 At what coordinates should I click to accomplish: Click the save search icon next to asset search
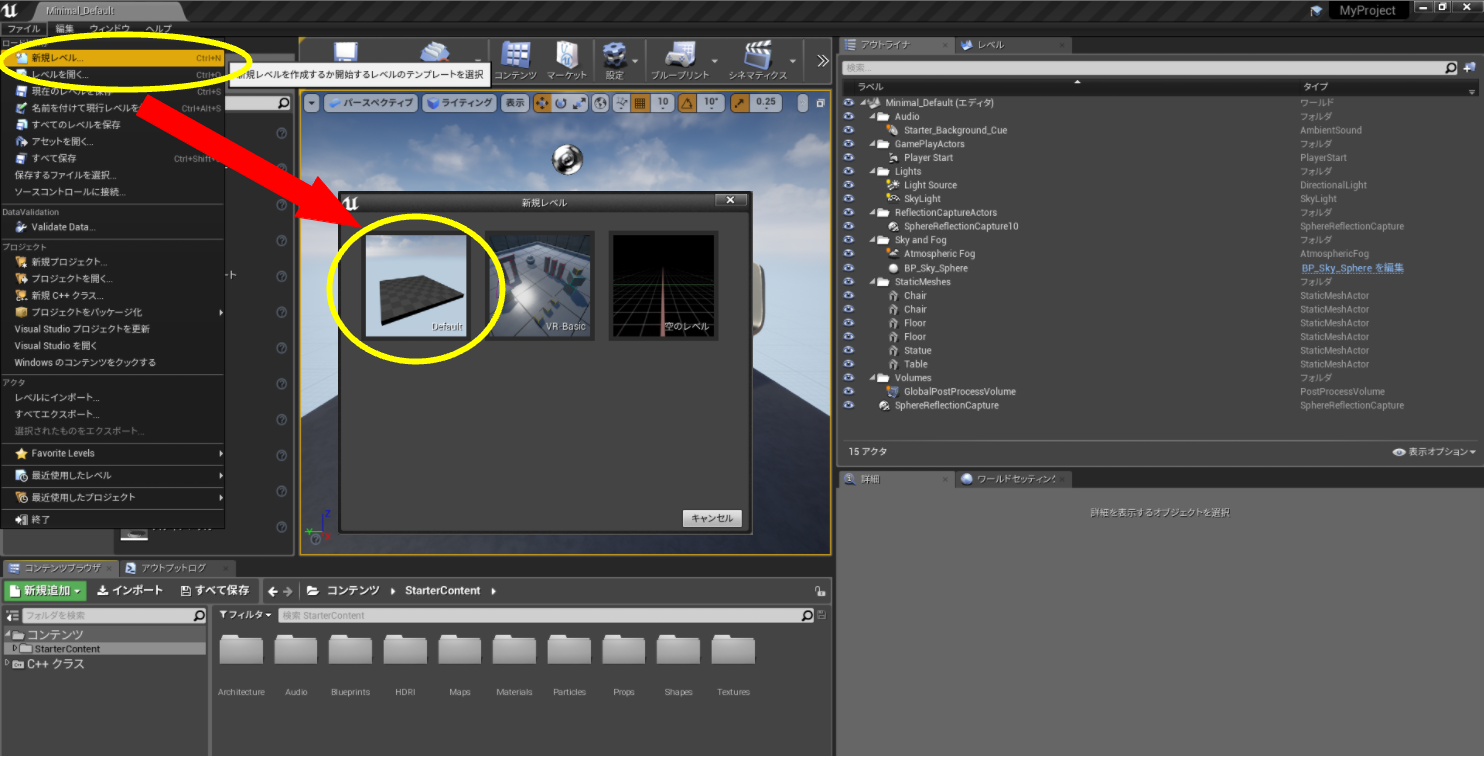click(822, 616)
